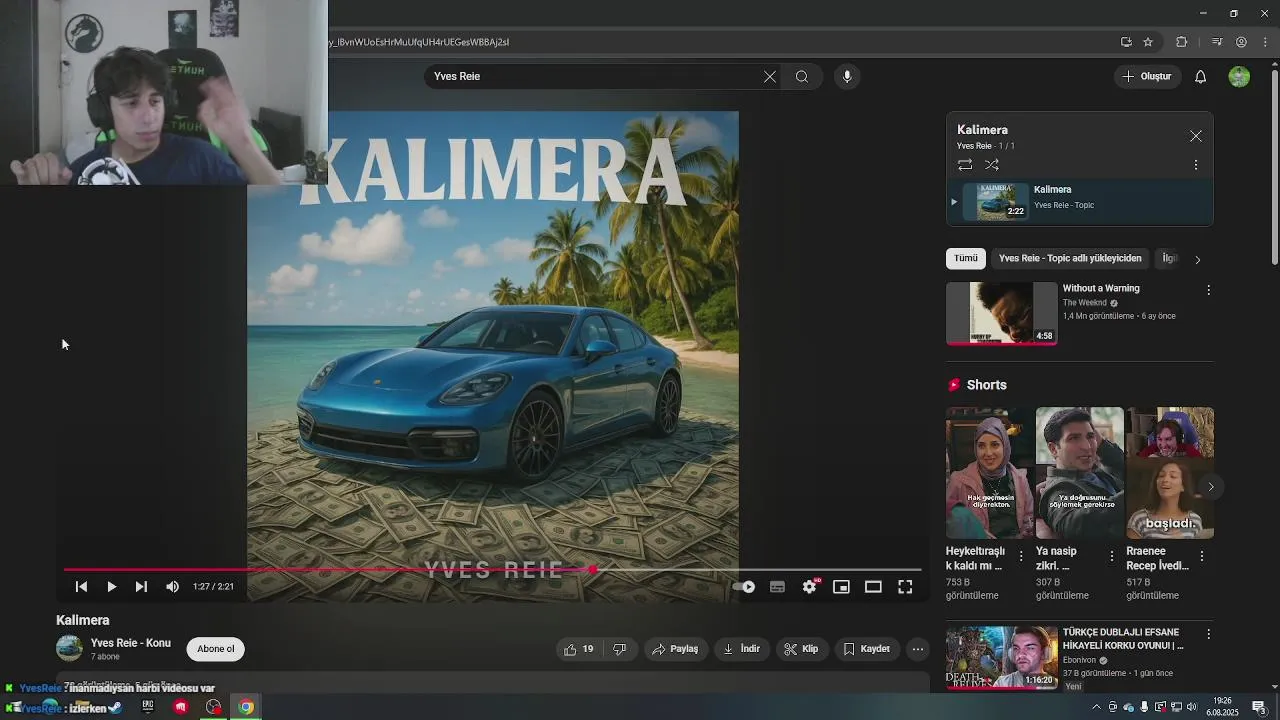This screenshot has width=1280, height=720.
Task: Select the partially visible İlgili chip
Action: [1168, 258]
